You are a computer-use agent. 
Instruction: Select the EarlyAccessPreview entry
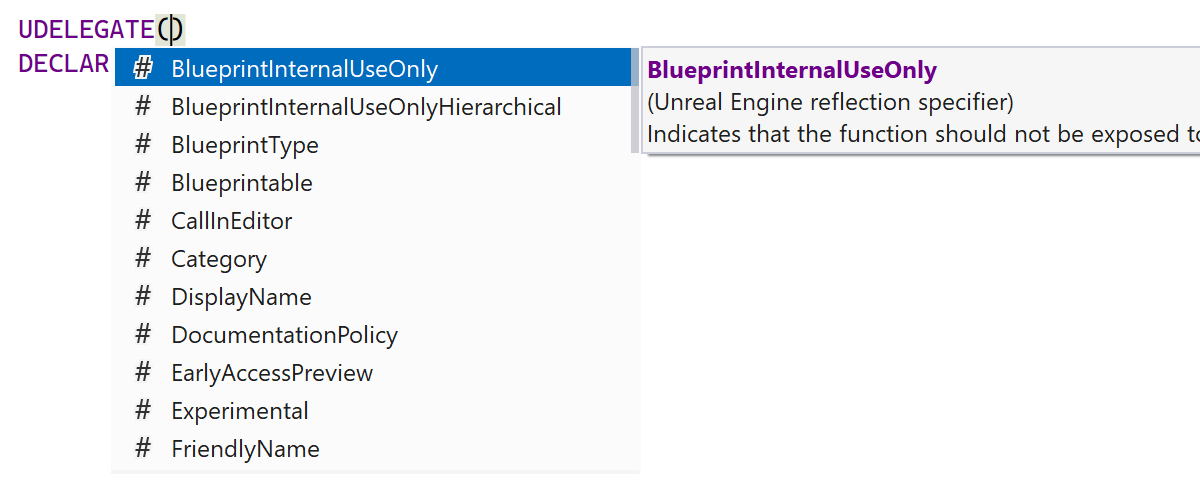(272, 373)
